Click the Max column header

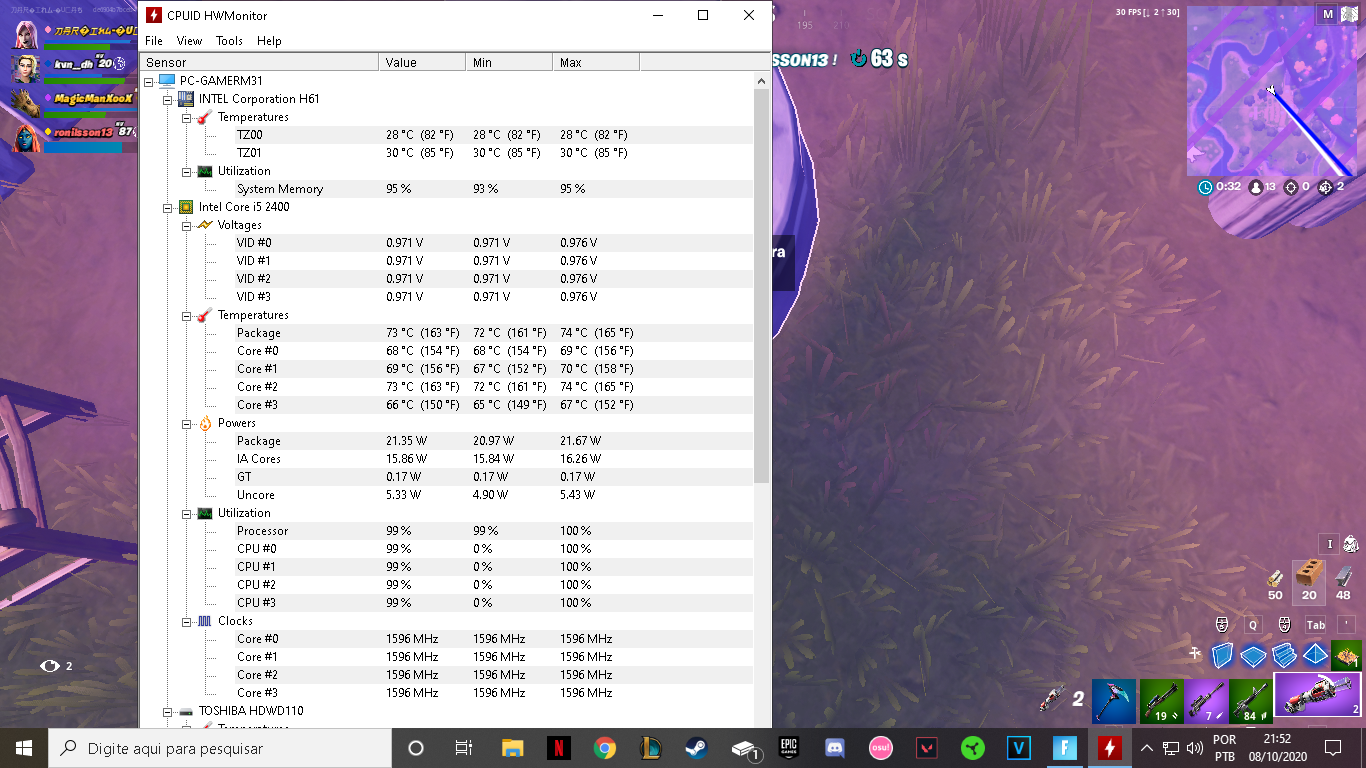[x=596, y=62]
